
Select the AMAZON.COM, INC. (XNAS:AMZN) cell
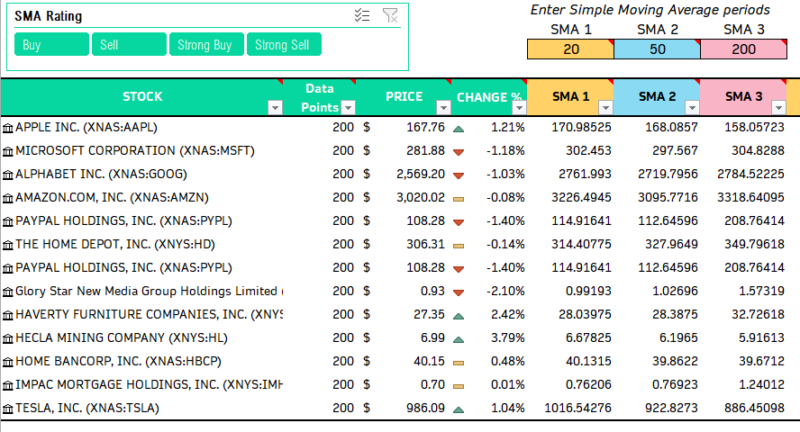pos(142,197)
